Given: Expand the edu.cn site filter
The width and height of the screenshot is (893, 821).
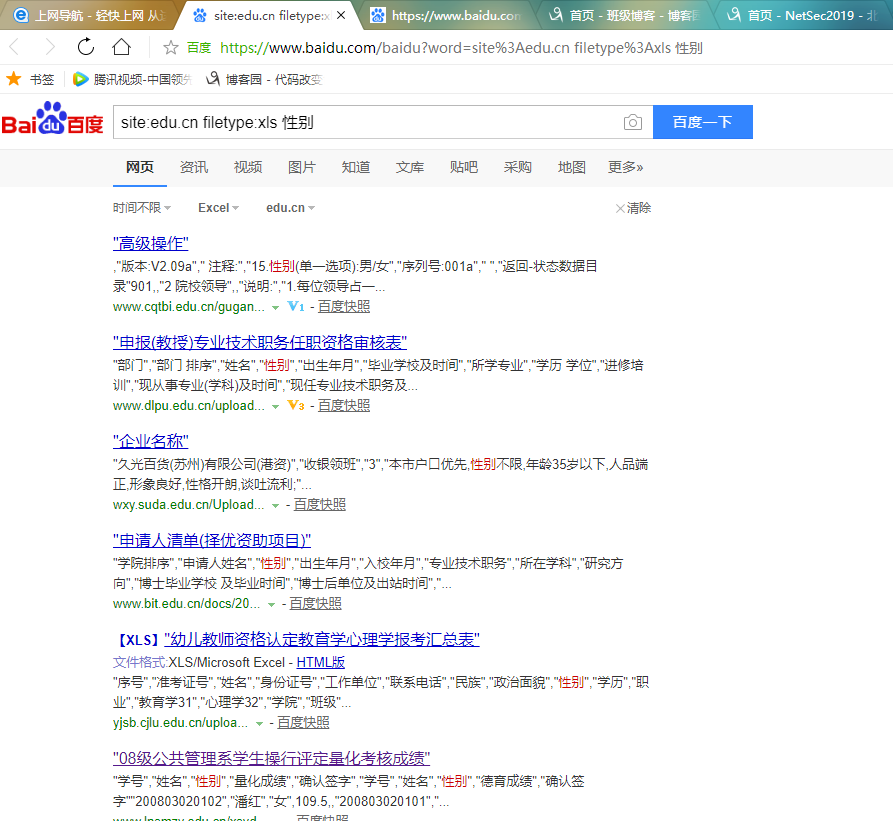Looking at the screenshot, I should coord(290,208).
